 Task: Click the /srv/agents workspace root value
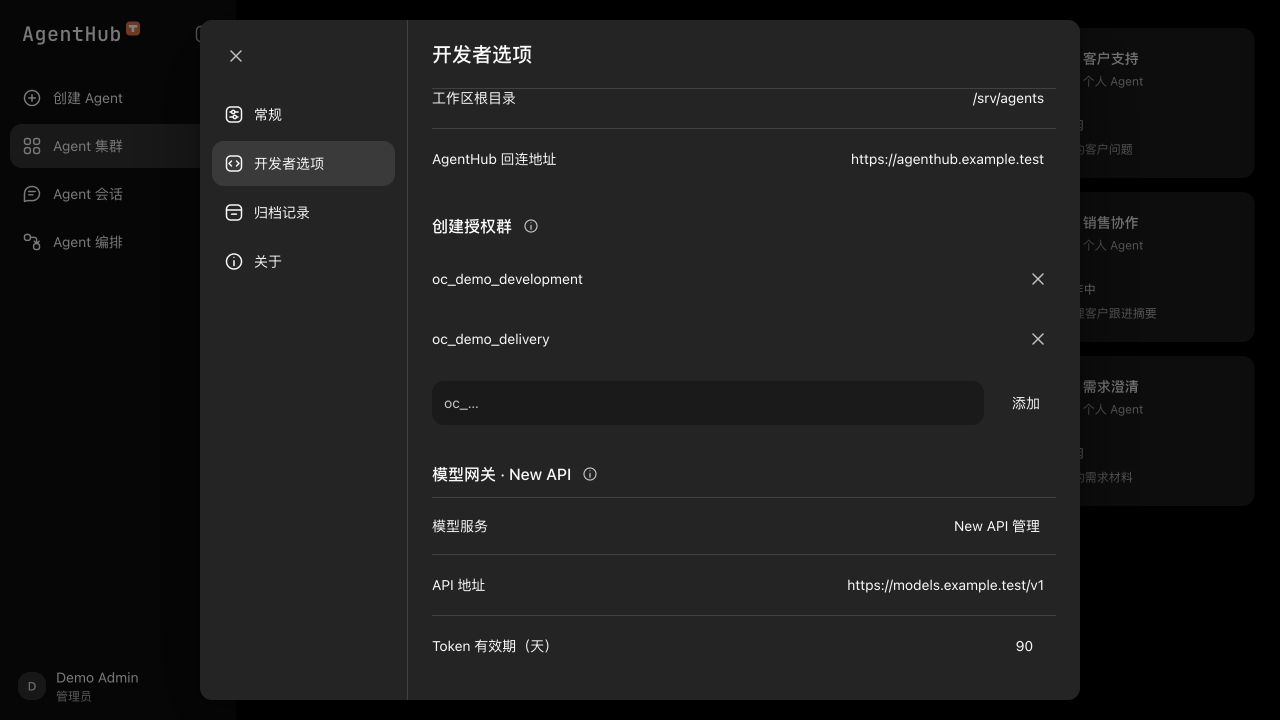pos(1008,98)
